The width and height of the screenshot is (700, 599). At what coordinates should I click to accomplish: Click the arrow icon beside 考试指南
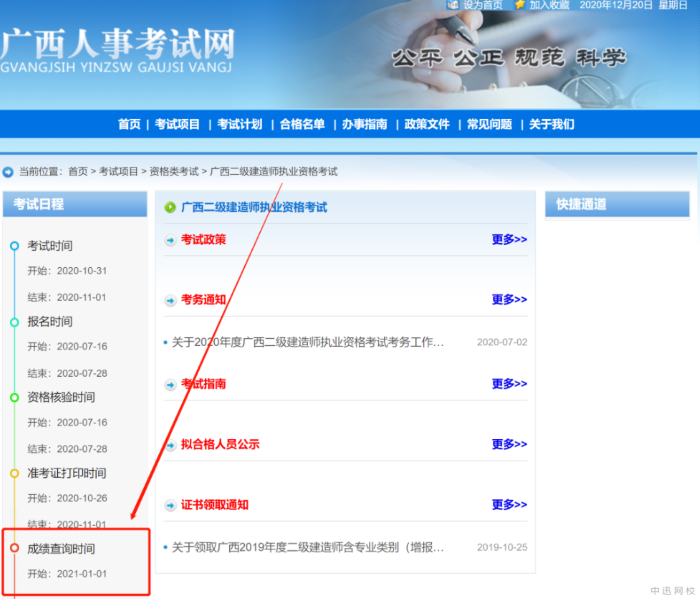coord(170,384)
